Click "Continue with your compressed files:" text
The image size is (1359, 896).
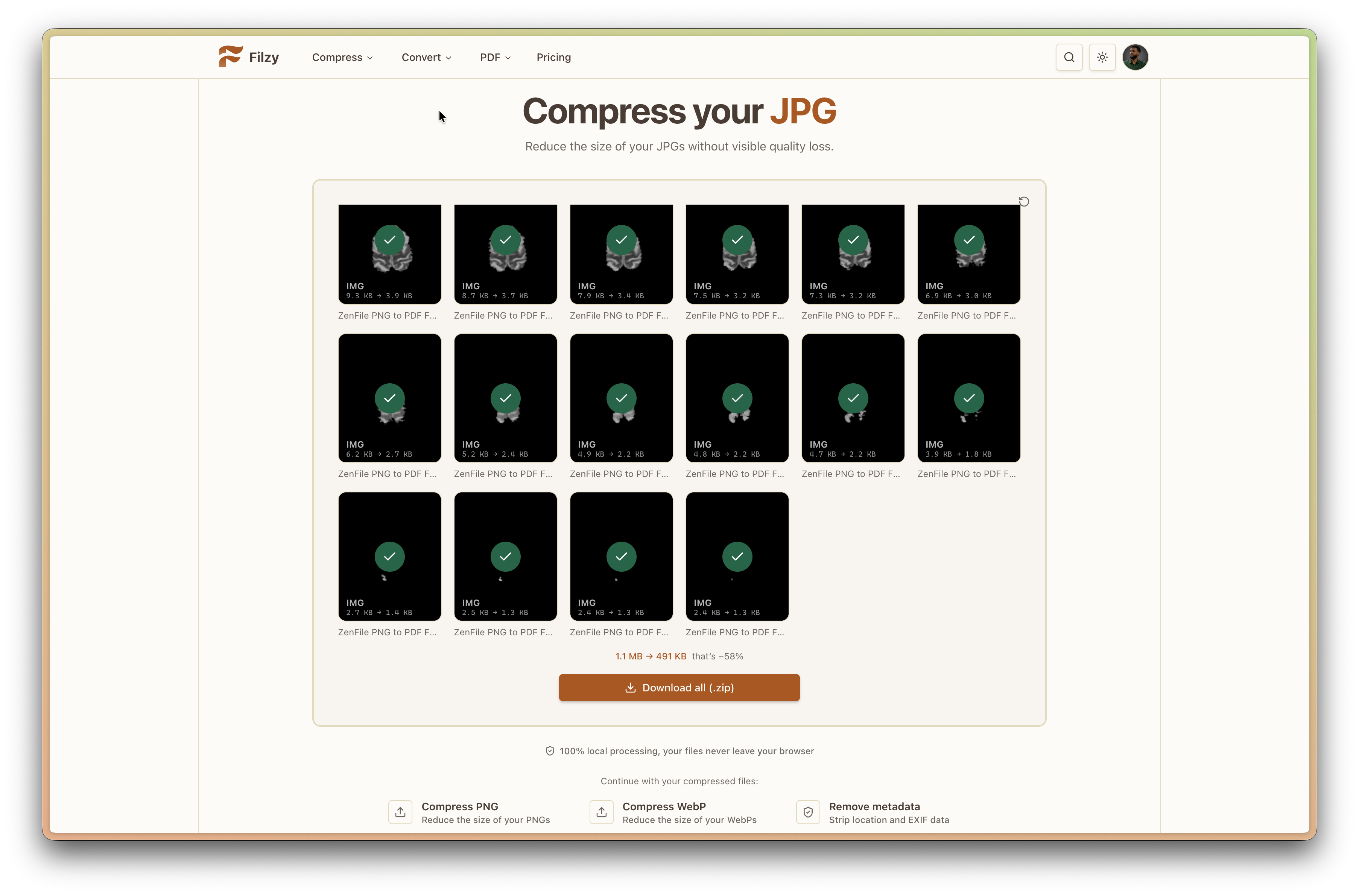679,781
